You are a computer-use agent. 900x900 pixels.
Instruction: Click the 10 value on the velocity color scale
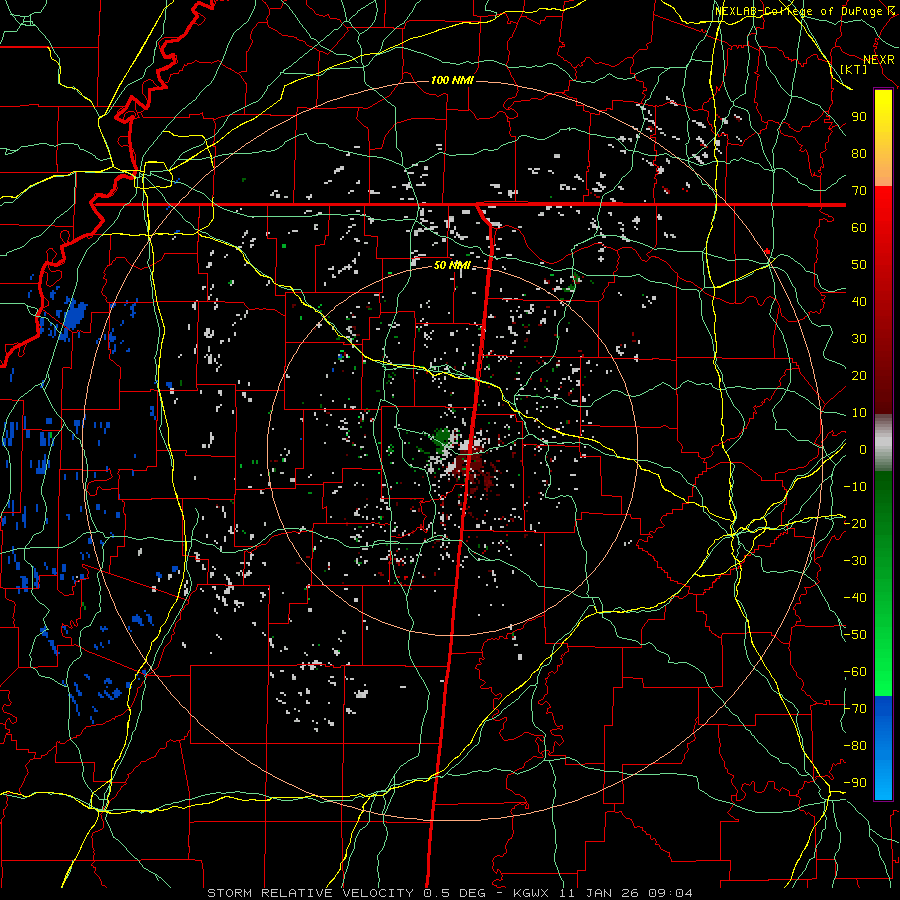coord(859,413)
